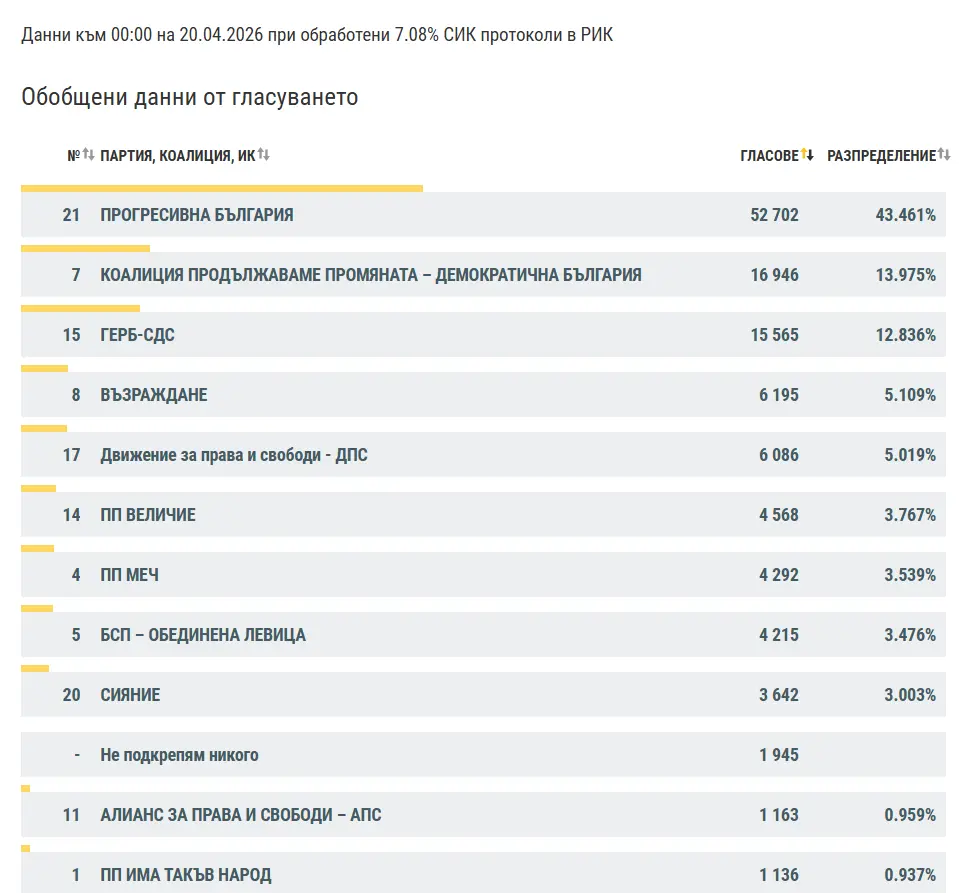Click sort arrows next to ПАРТИЯ, КОАЛИЦИЯ, ИК
959x893 pixels.
pos(264,155)
